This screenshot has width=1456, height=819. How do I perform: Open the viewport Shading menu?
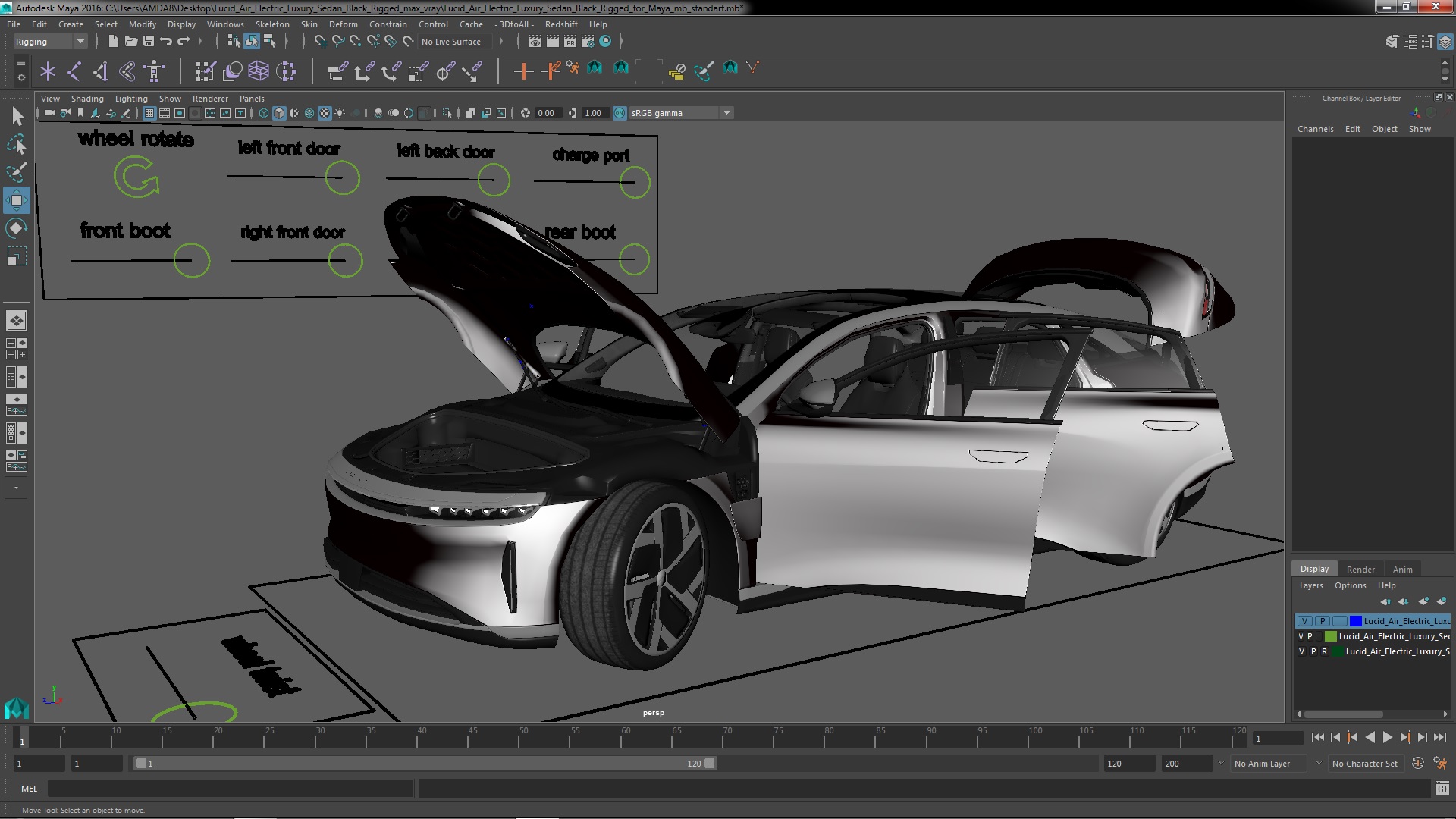coord(87,99)
